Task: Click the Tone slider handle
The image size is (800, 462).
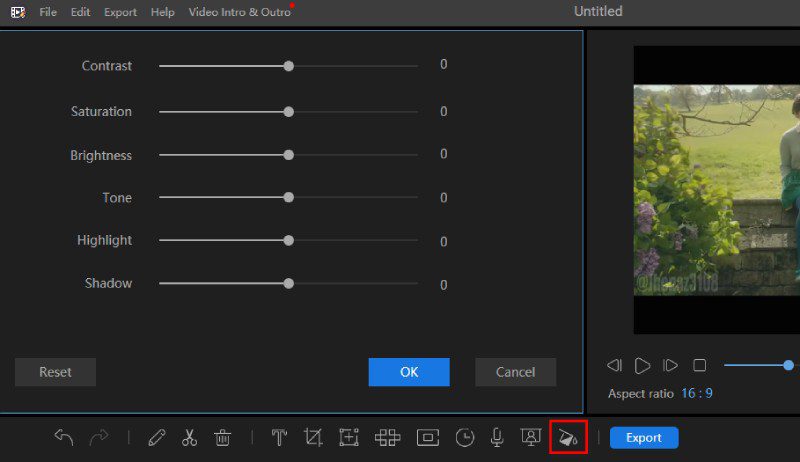Action: pos(289,197)
